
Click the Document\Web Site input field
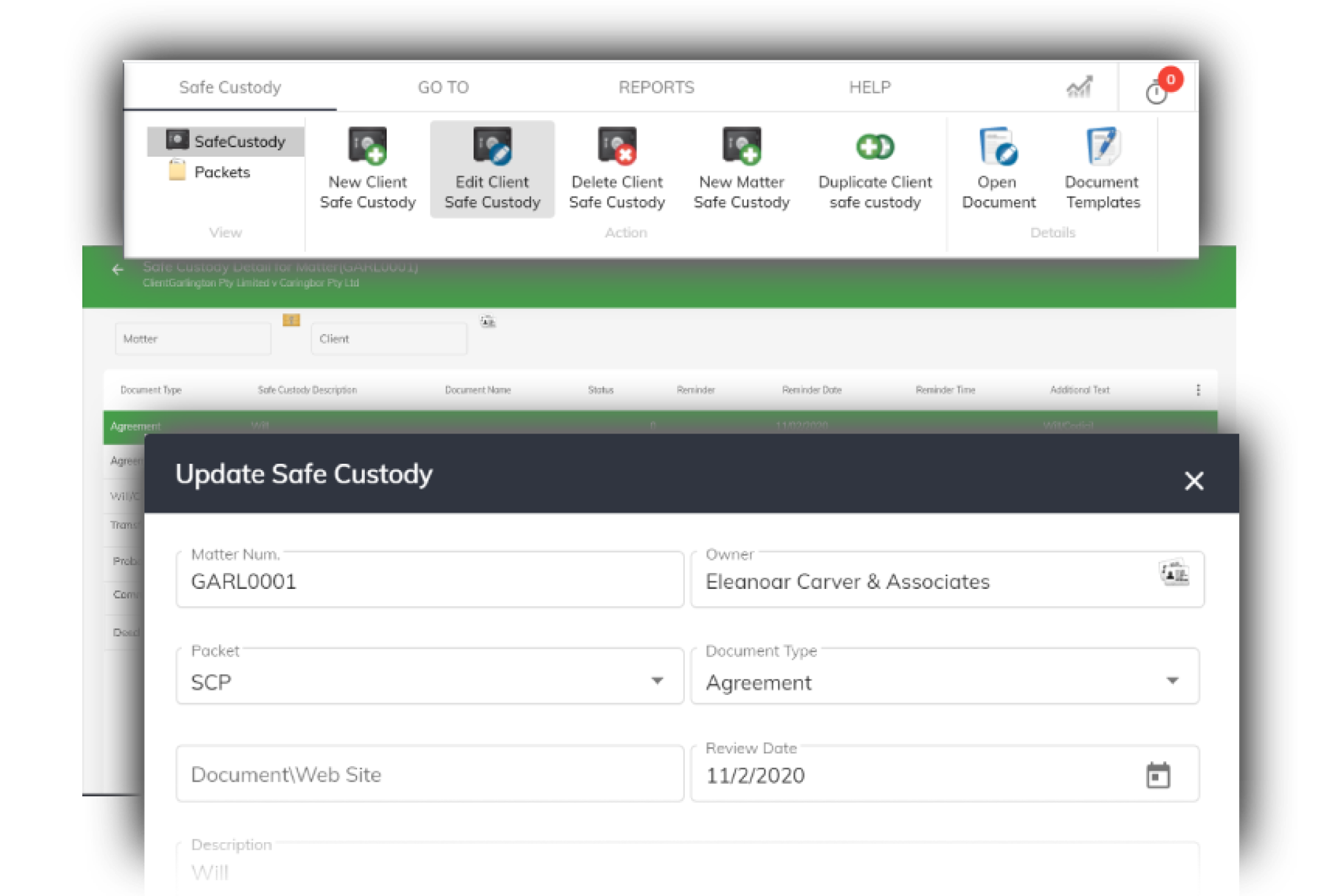click(x=429, y=774)
